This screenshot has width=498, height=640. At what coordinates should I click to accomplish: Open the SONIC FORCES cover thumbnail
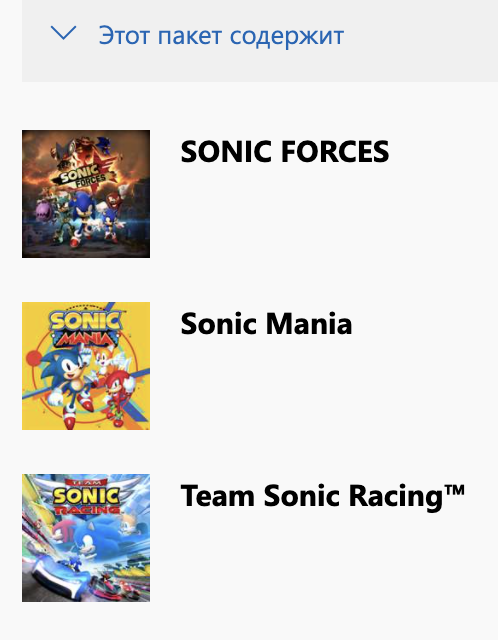tap(86, 194)
